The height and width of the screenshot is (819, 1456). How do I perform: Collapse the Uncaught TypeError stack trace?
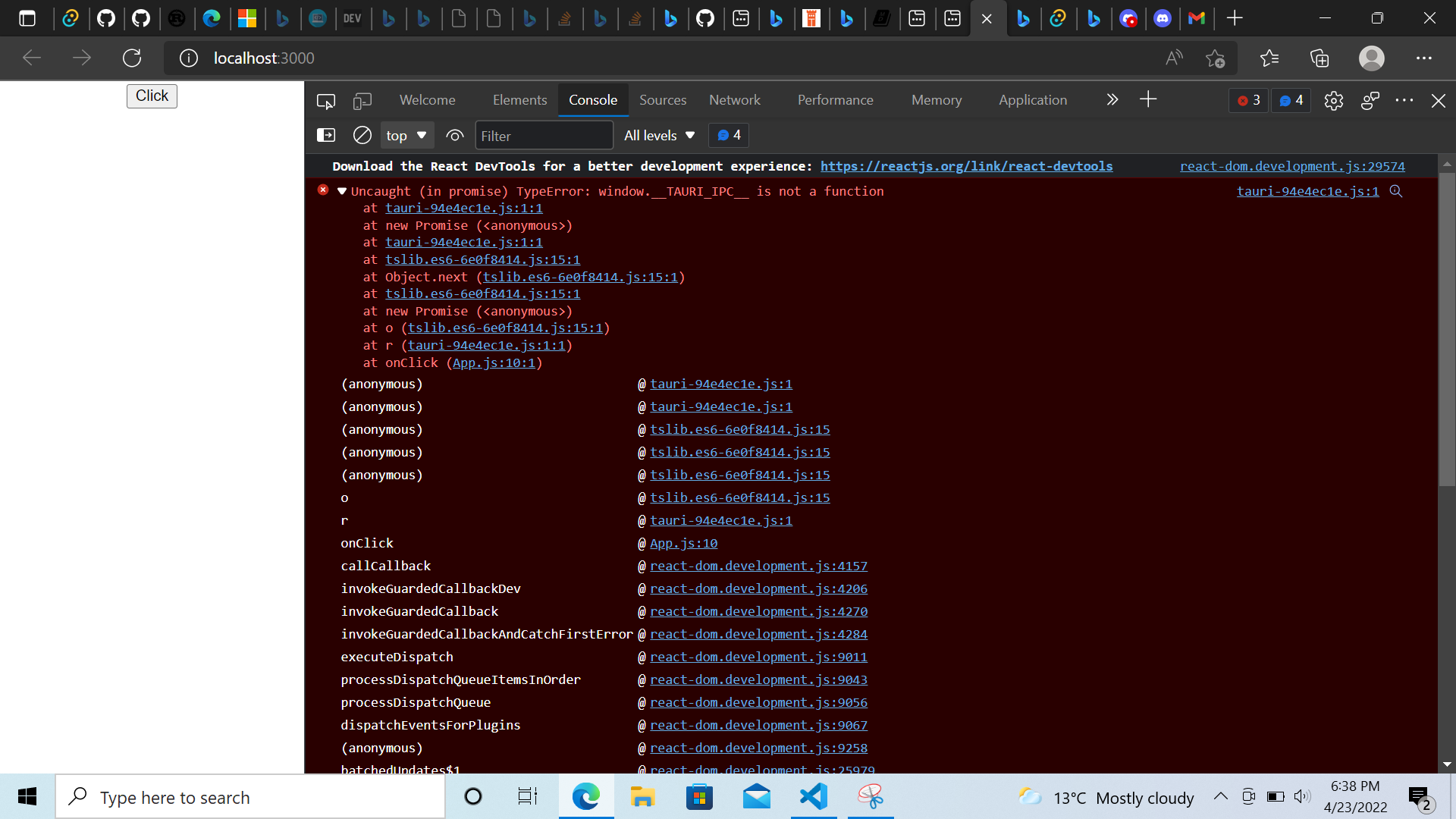[342, 191]
